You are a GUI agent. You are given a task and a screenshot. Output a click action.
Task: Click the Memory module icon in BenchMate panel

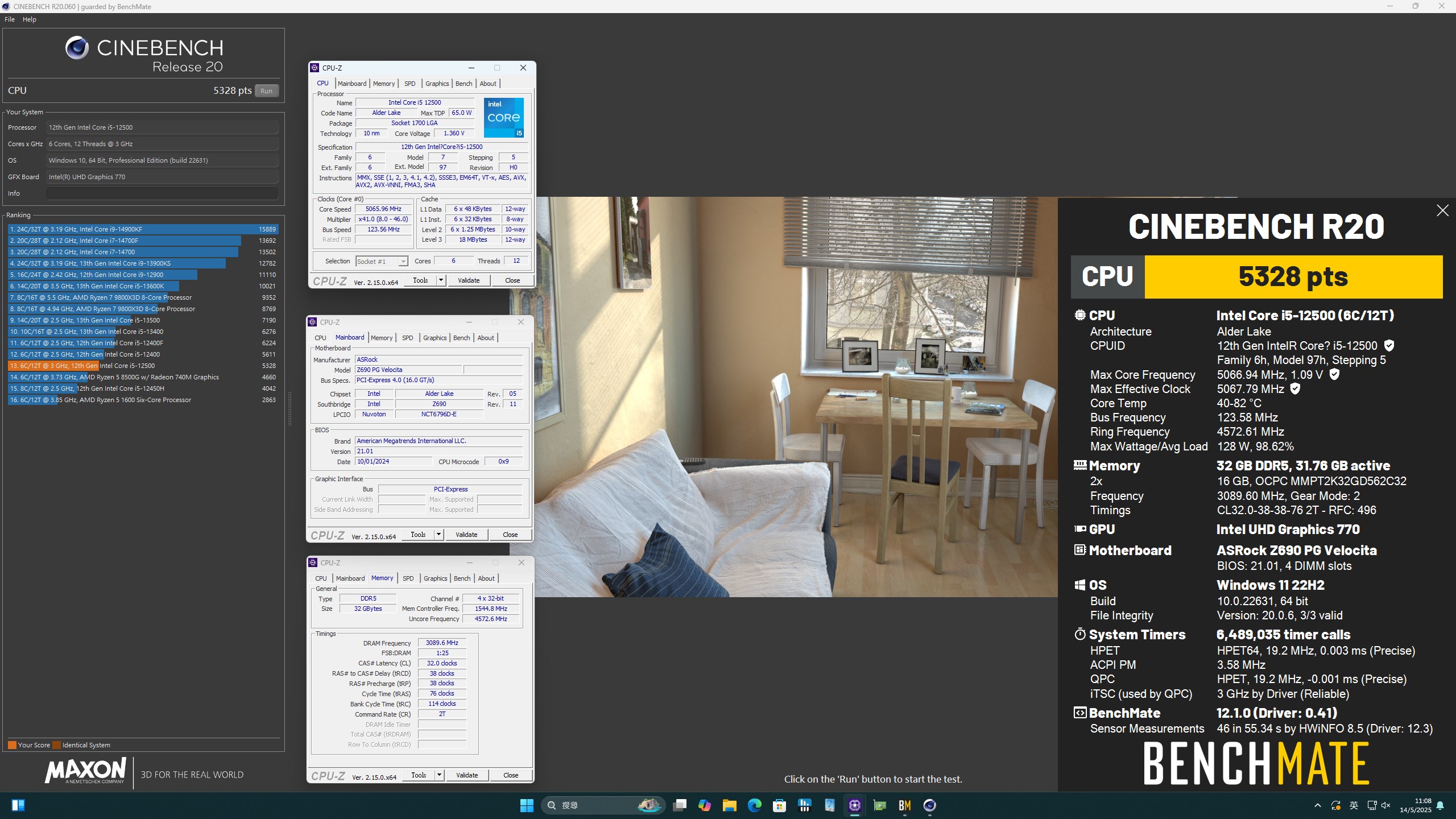[x=1080, y=465]
